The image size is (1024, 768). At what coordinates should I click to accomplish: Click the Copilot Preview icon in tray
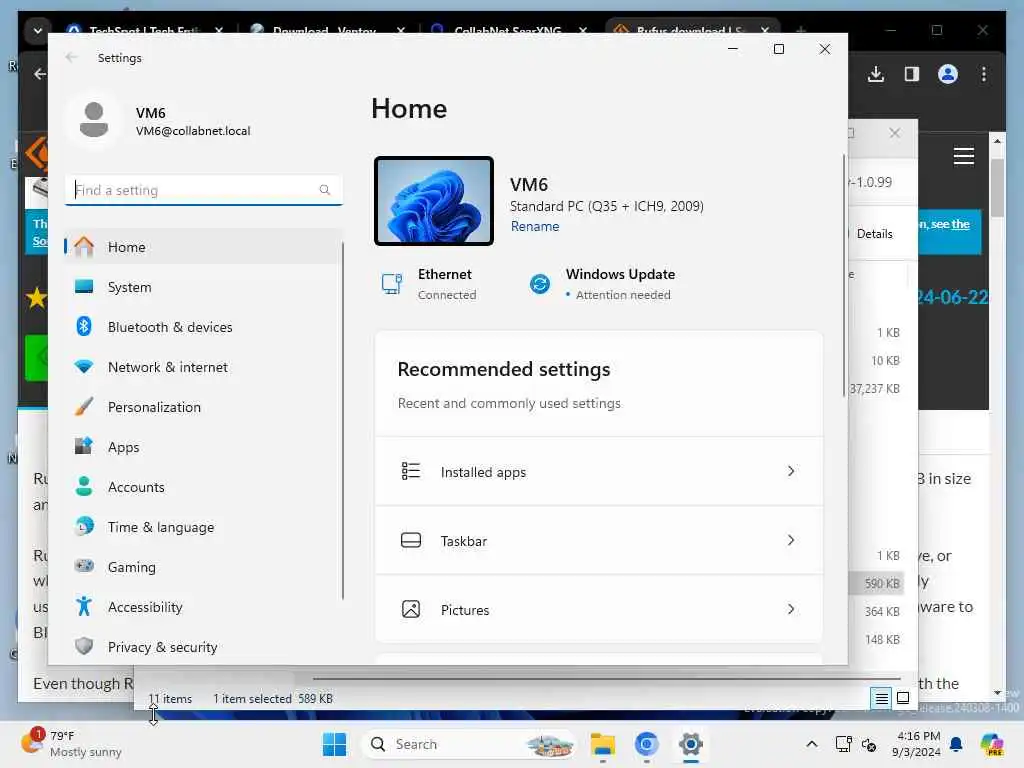point(992,744)
